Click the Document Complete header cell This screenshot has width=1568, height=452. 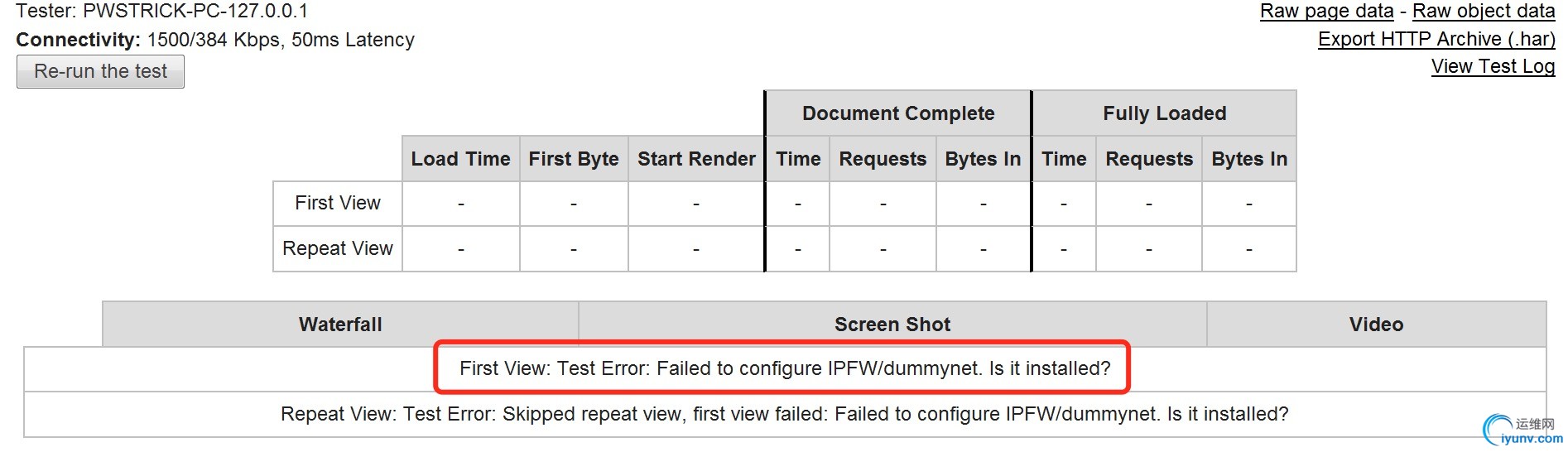[898, 113]
